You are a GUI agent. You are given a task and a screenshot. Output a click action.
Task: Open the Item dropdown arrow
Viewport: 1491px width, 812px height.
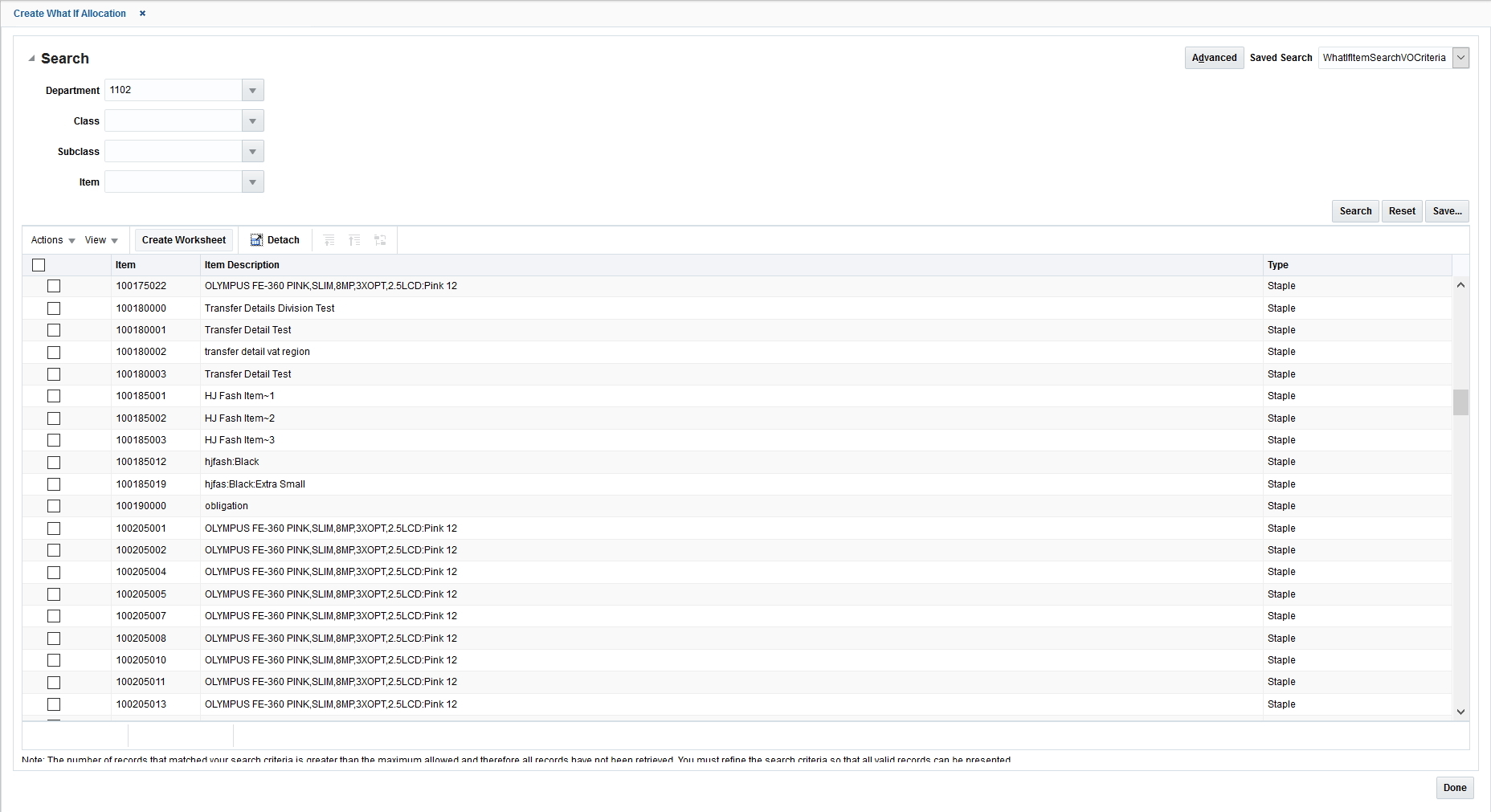coord(253,182)
